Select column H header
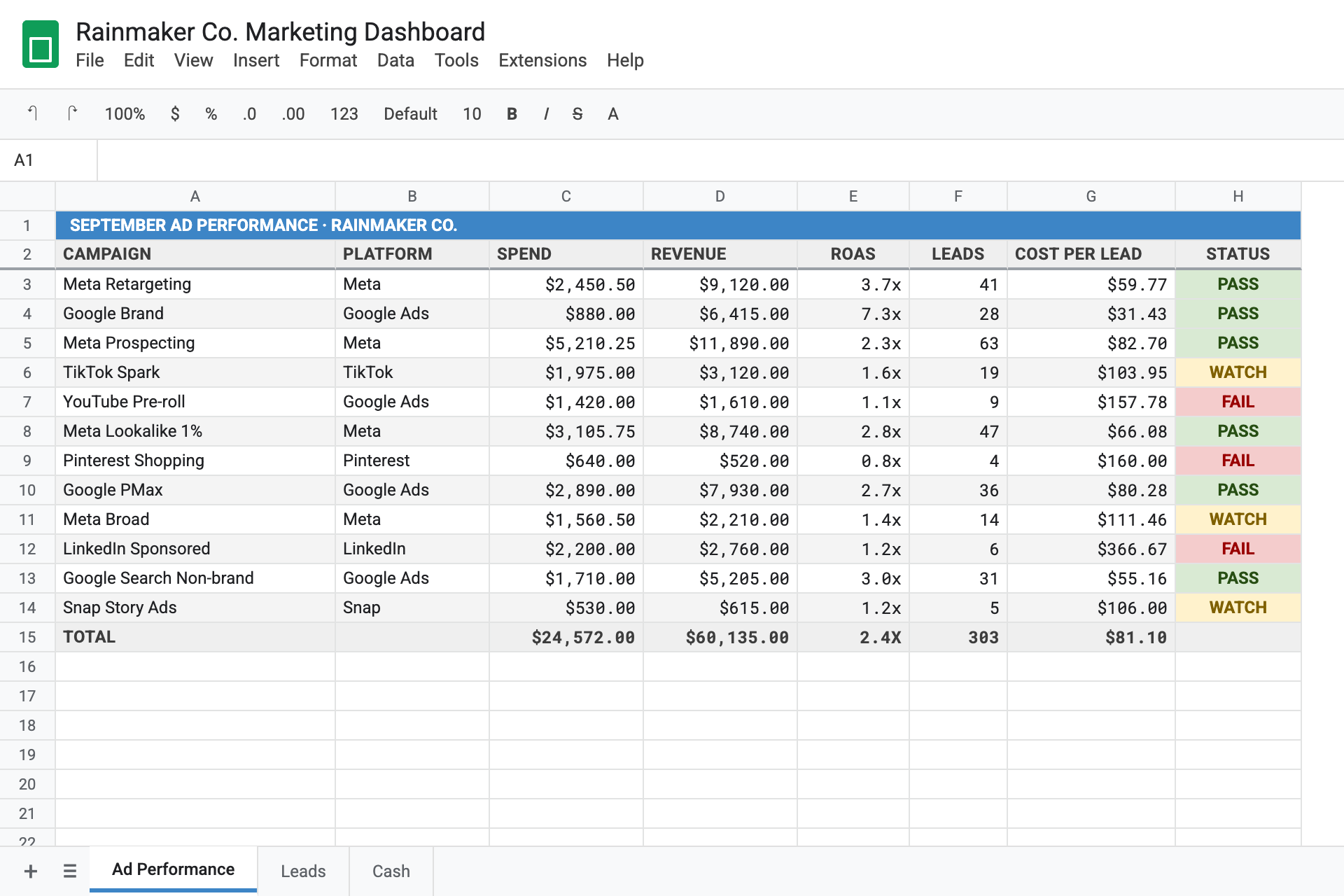Viewport: 1344px width, 896px height. [1238, 196]
